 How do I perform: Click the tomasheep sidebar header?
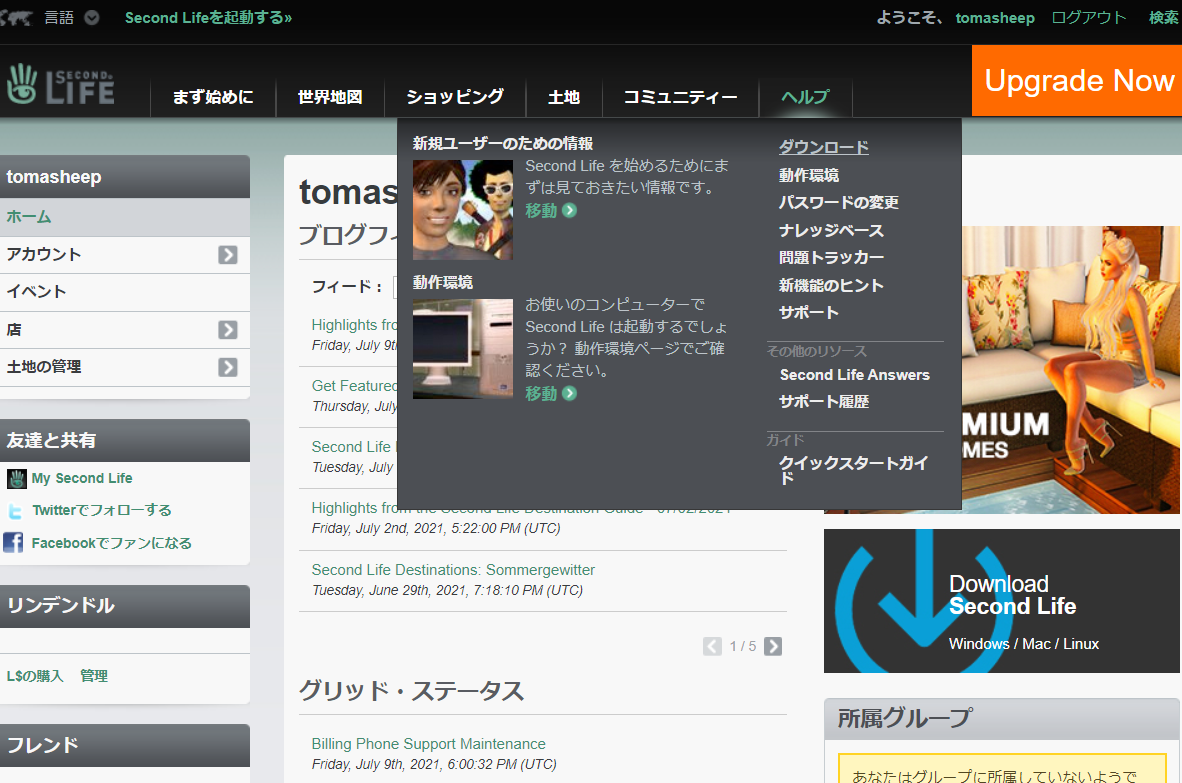click(x=124, y=177)
